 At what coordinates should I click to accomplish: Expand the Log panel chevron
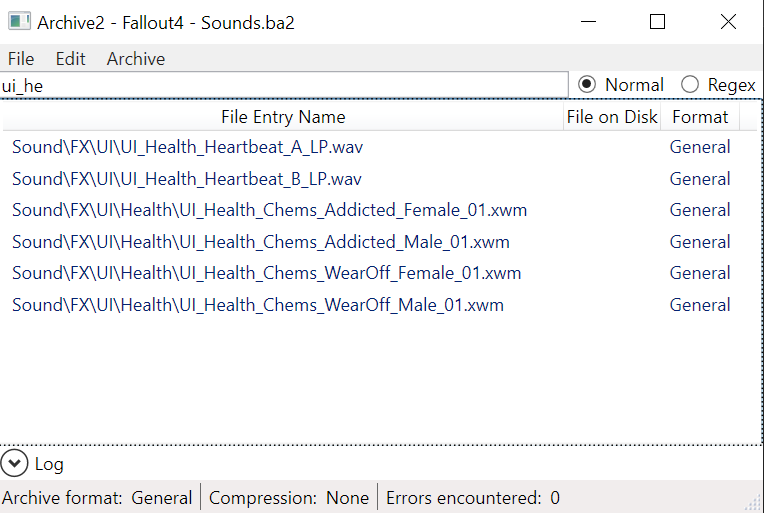tap(14, 463)
